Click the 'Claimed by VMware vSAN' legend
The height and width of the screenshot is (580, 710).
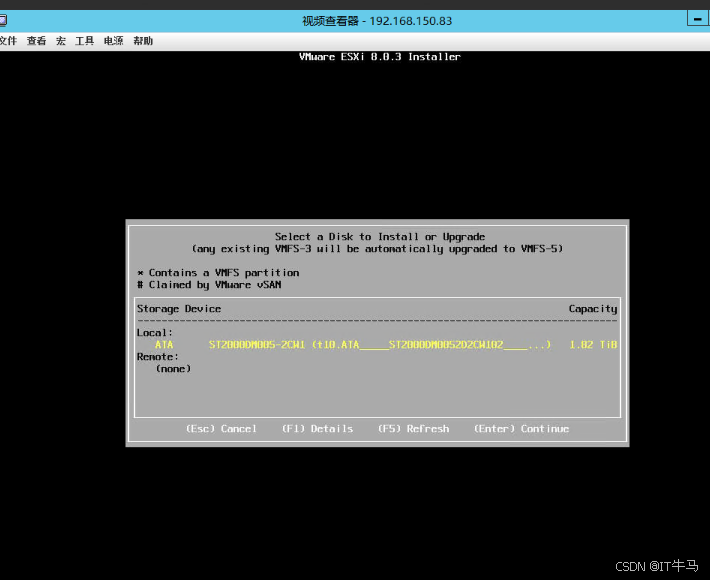pyautogui.click(x=209, y=285)
